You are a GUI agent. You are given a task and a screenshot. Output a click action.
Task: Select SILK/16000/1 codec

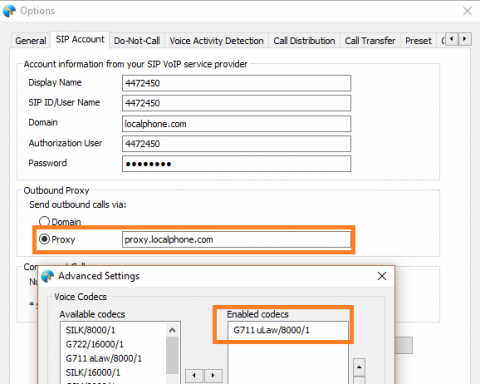pos(93,372)
